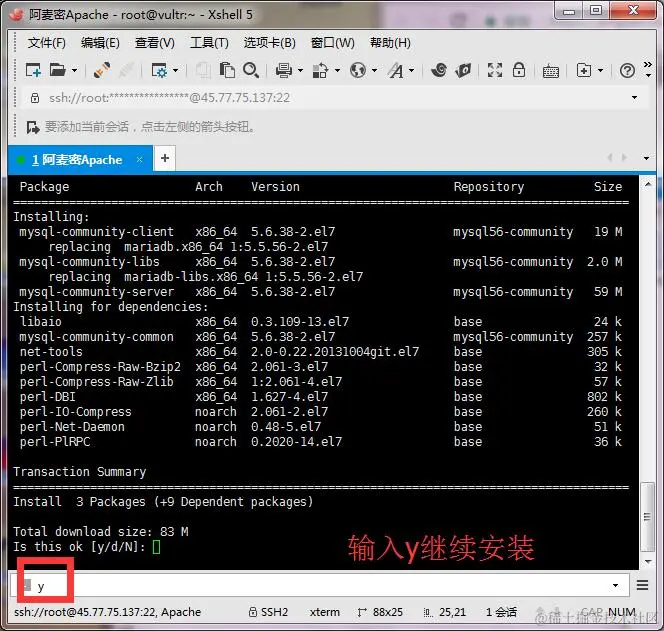Click the New session icon
The height and width of the screenshot is (631, 664).
[33, 70]
